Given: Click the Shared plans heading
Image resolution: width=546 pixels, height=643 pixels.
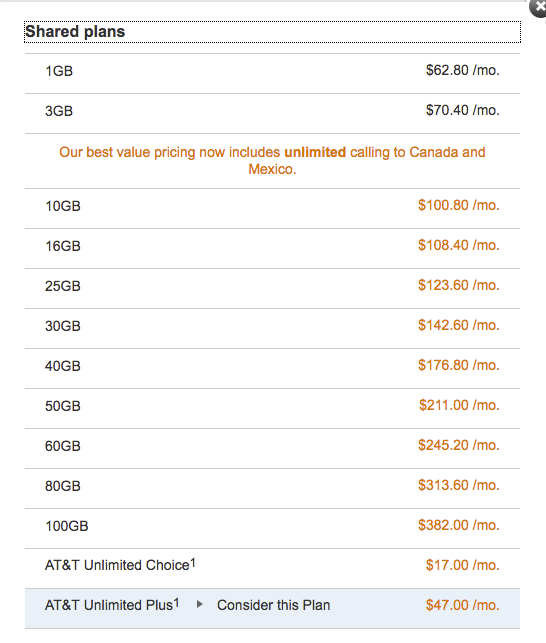Looking at the screenshot, I should point(75,32).
